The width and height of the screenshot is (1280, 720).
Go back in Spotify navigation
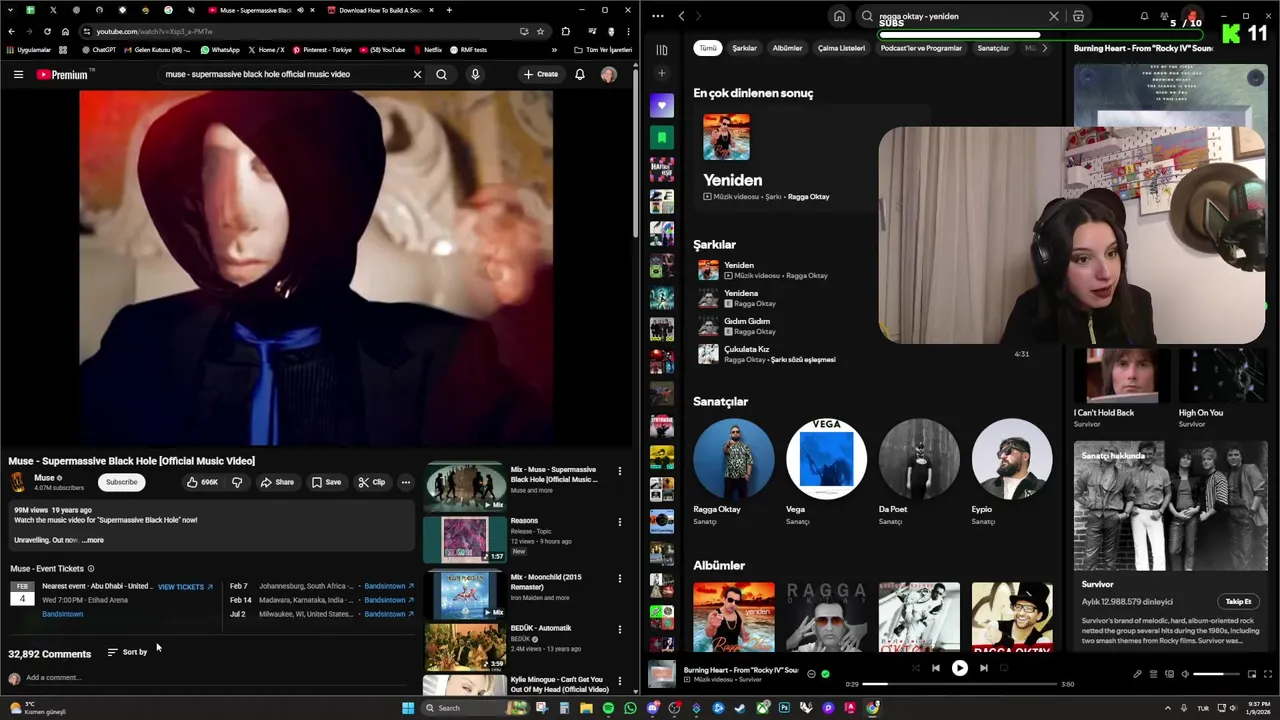[x=681, y=16]
